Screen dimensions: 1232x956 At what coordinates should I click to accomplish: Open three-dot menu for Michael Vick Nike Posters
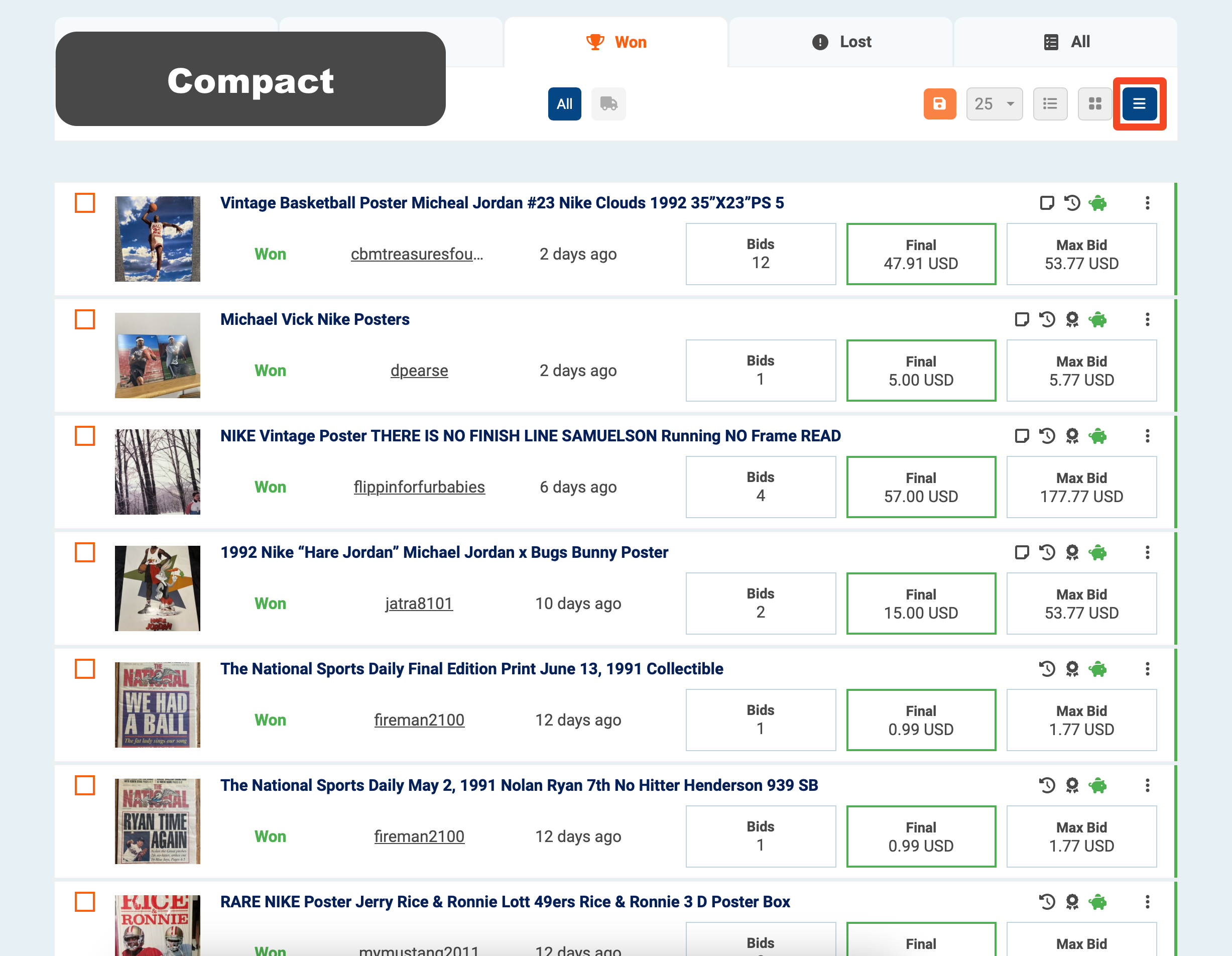(x=1147, y=320)
